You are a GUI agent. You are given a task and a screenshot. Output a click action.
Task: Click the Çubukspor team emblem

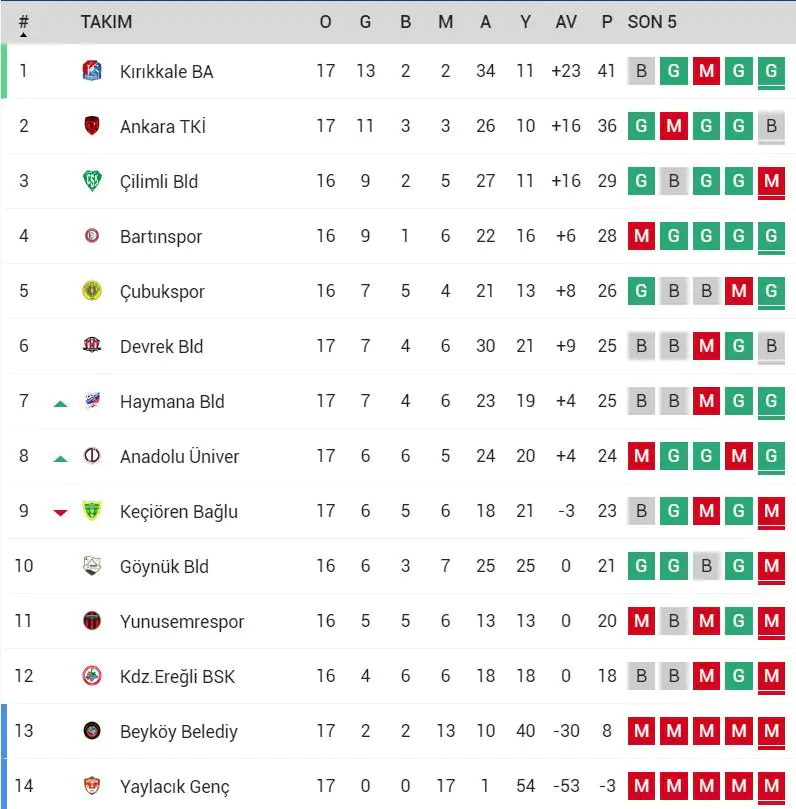[x=91, y=291]
